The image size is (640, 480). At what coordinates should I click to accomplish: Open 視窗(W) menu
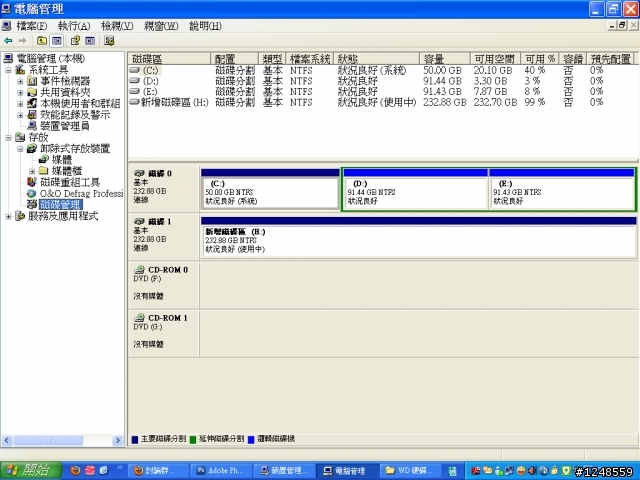pos(161,26)
